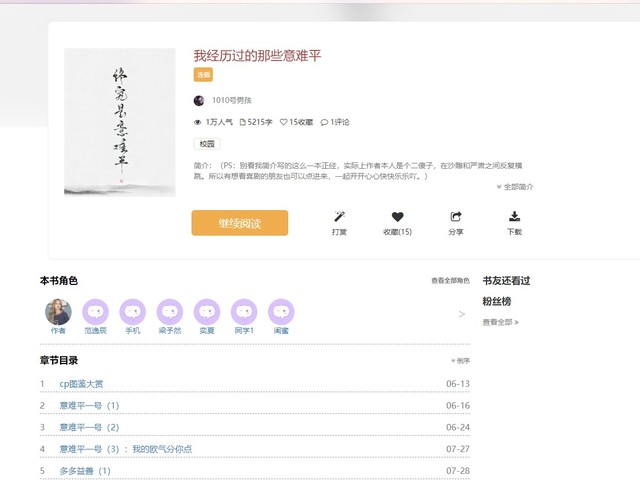
Task: Select the 梁予然 character bubble icon
Action: 170,312
